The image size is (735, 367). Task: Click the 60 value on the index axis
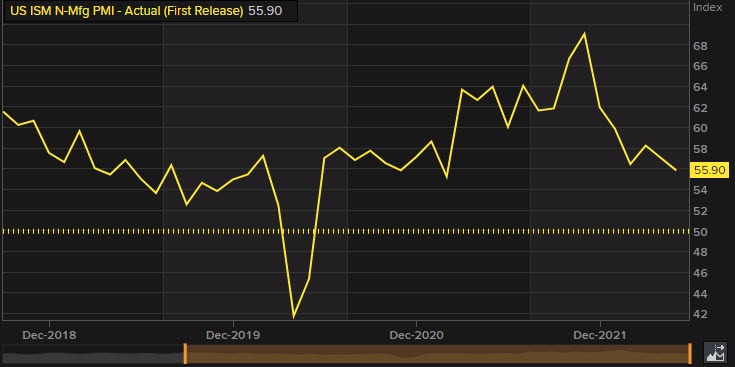tap(701, 128)
